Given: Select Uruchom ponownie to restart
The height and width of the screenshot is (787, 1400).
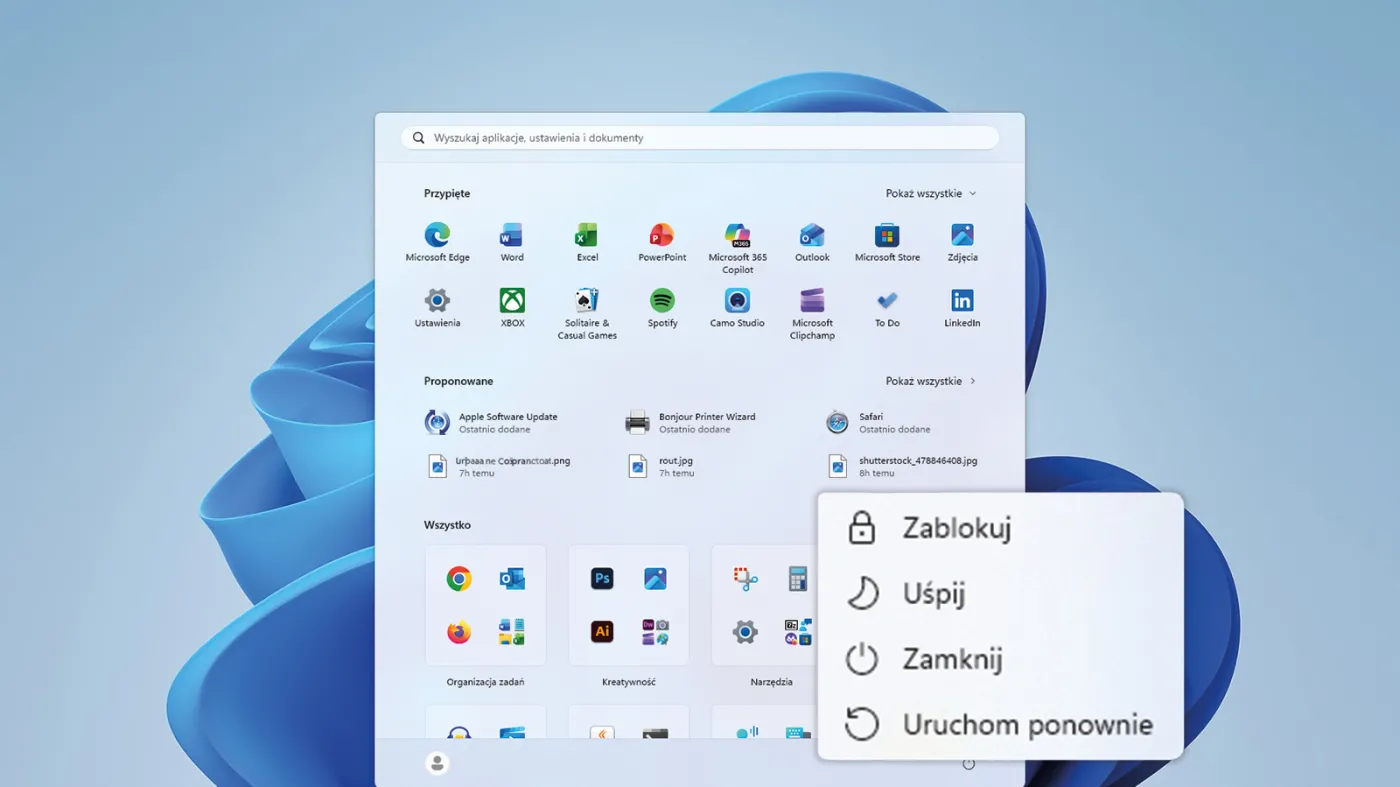Looking at the screenshot, I should pyautogui.click(x=1000, y=724).
